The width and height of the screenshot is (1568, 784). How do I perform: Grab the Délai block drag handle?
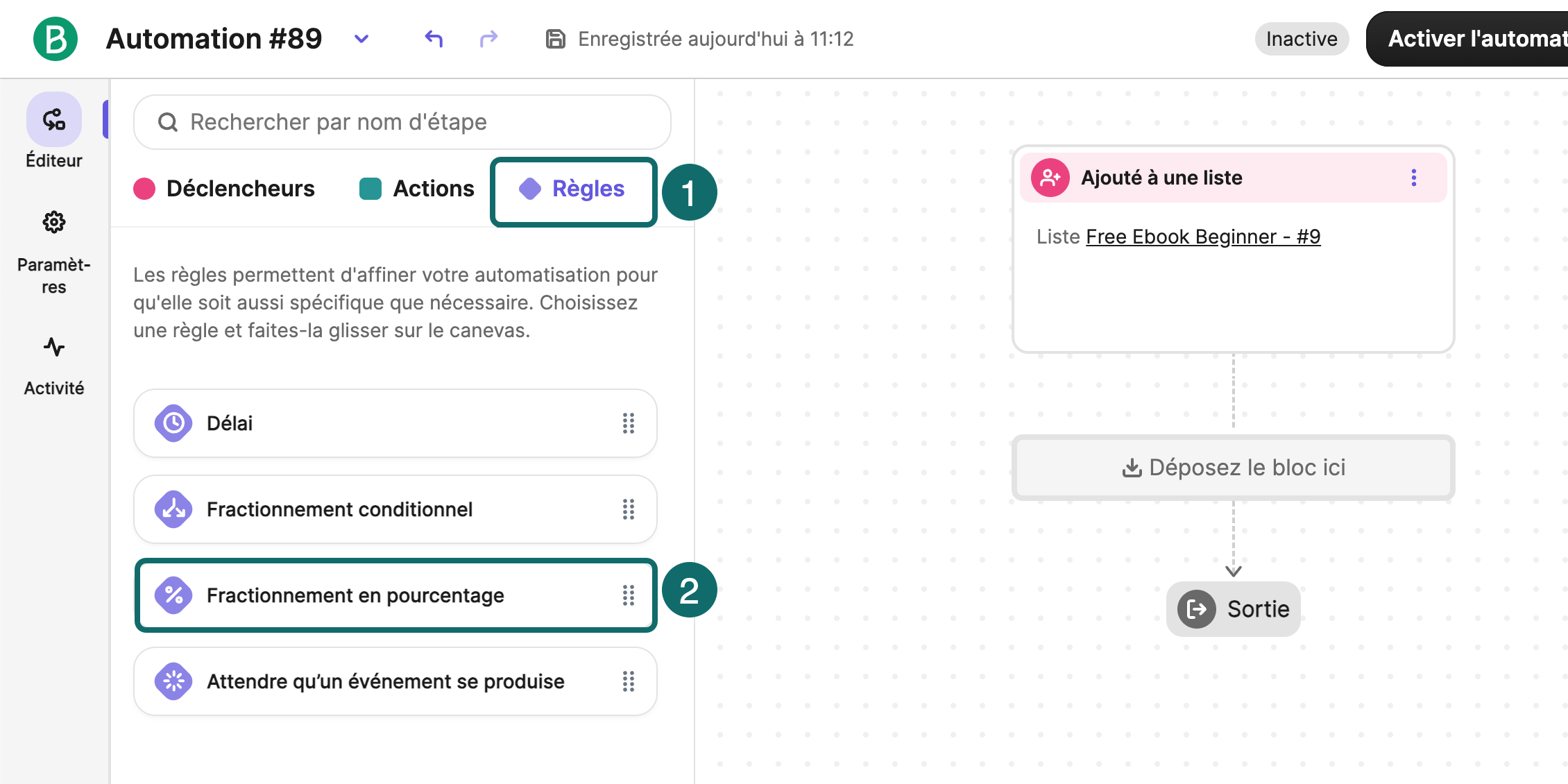pos(629,423)
